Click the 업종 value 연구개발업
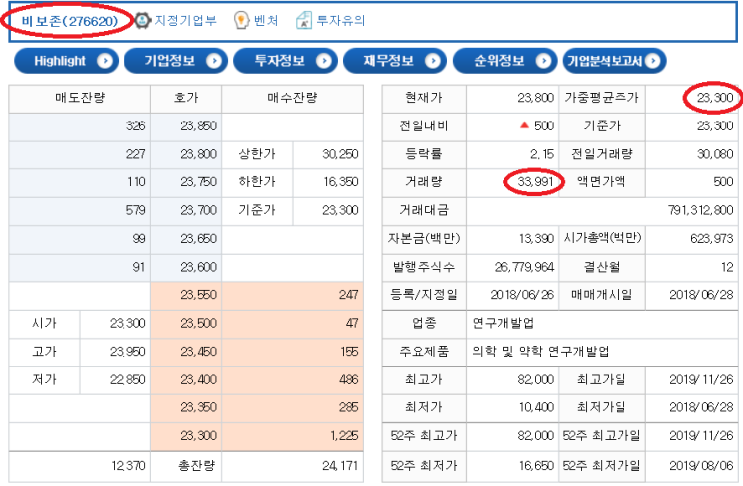Image resolution: width=743 pixels, height=486 pixels. tap(503, 324)
